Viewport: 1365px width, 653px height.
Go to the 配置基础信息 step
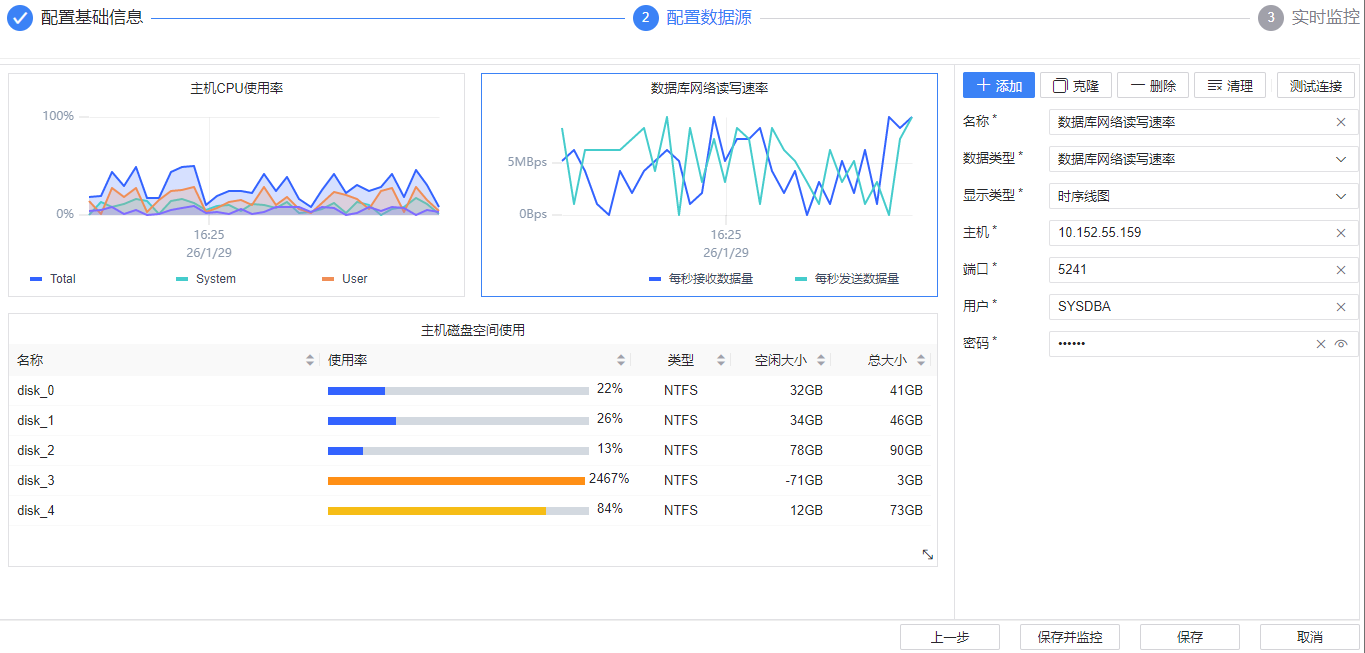pos(92,17)
